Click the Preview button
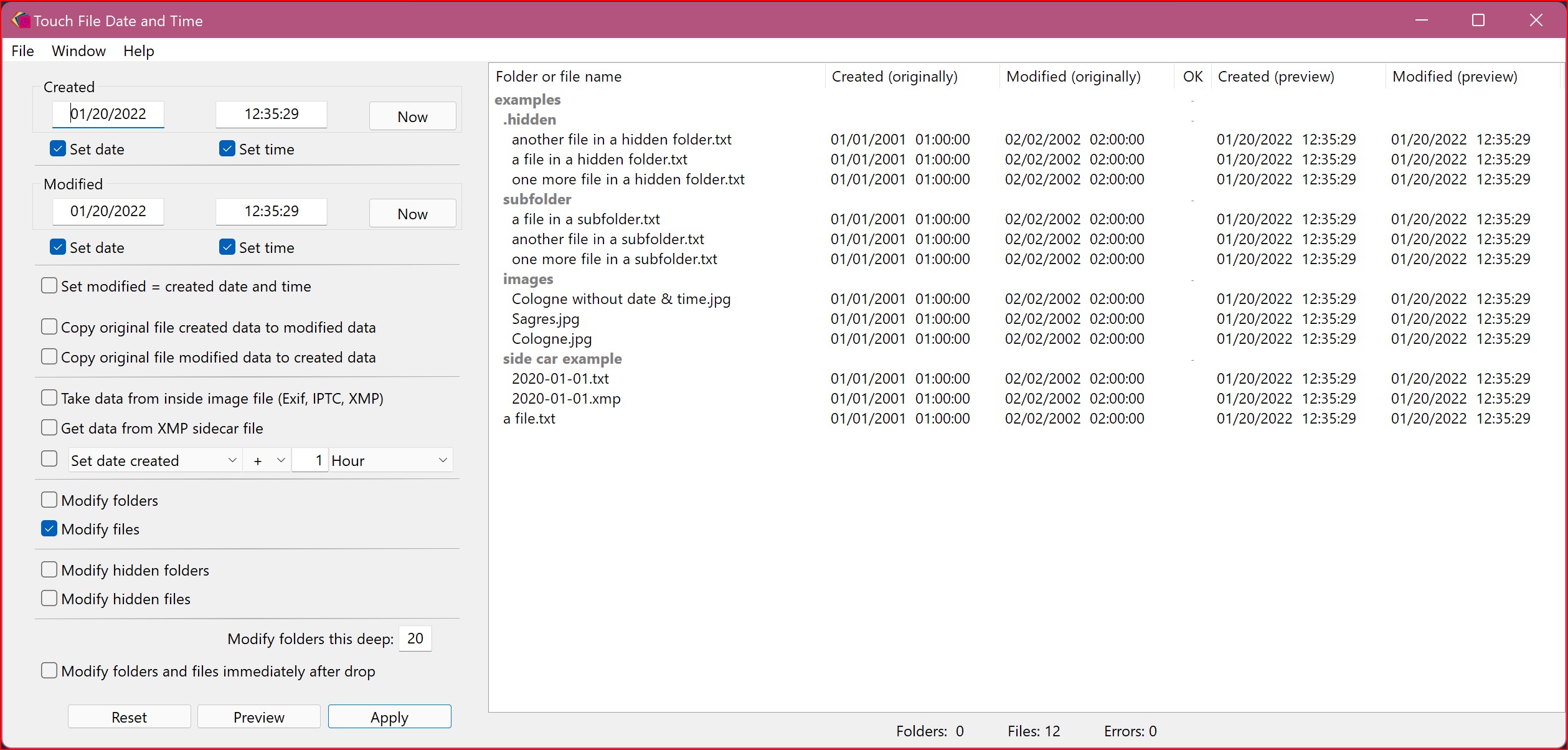The image size is (1568, 750). point(259,717)
